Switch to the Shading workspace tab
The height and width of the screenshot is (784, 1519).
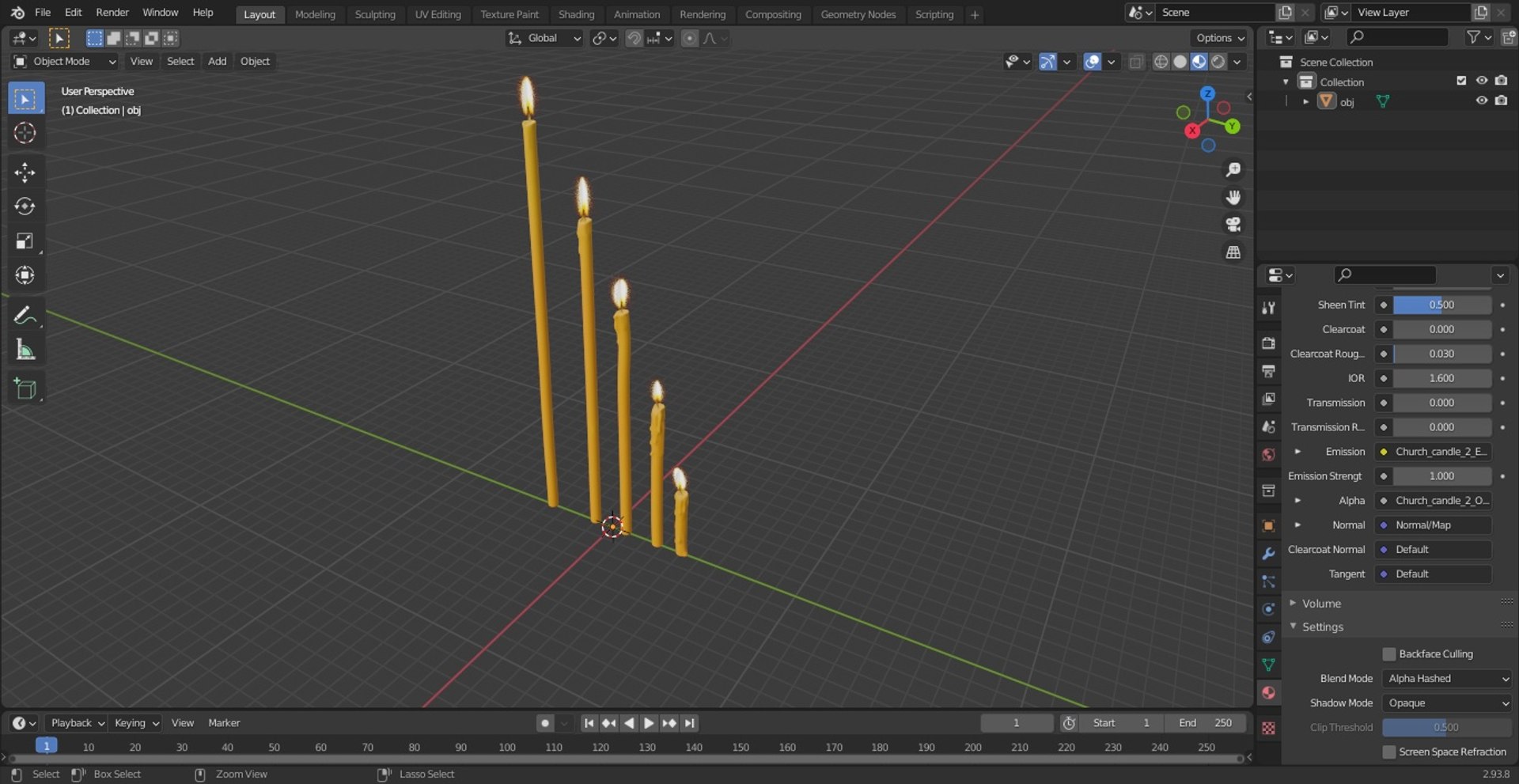pyautogui.click(x=576, y=14)
